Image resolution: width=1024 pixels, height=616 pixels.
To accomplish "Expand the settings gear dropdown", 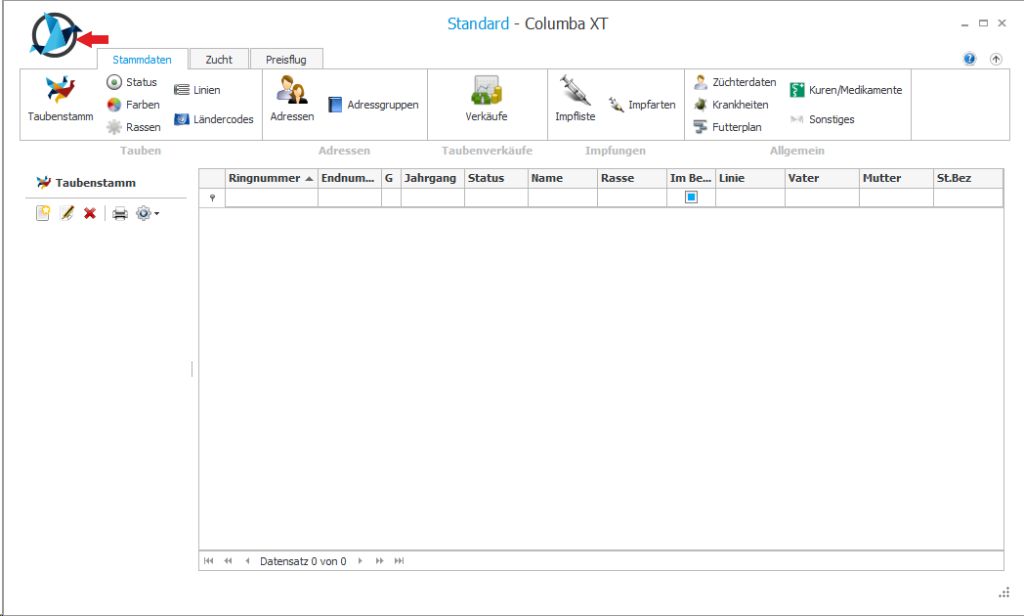I will tap(148, 213).
